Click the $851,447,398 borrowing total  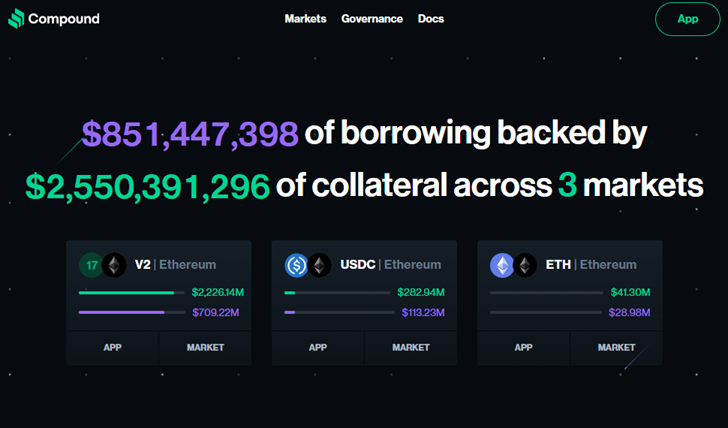[x=190, y=134]
